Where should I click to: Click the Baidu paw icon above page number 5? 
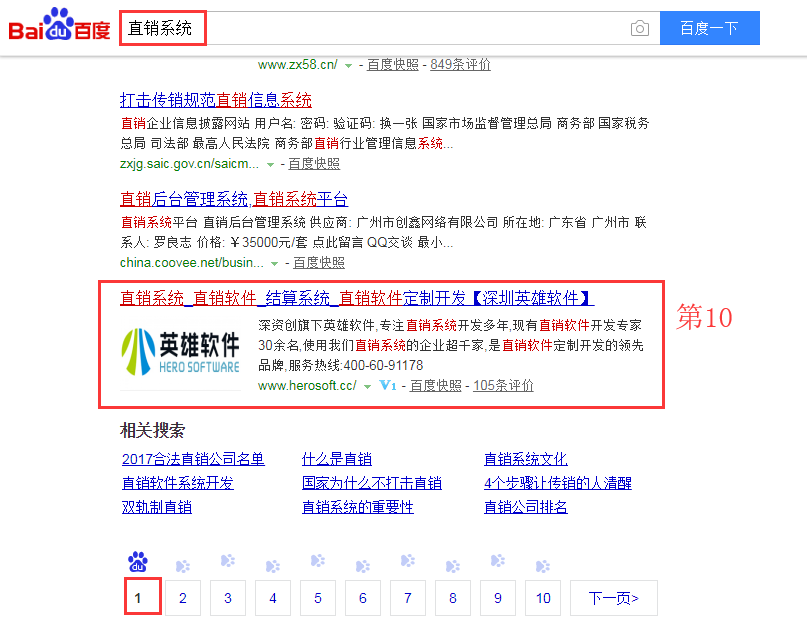317,563
